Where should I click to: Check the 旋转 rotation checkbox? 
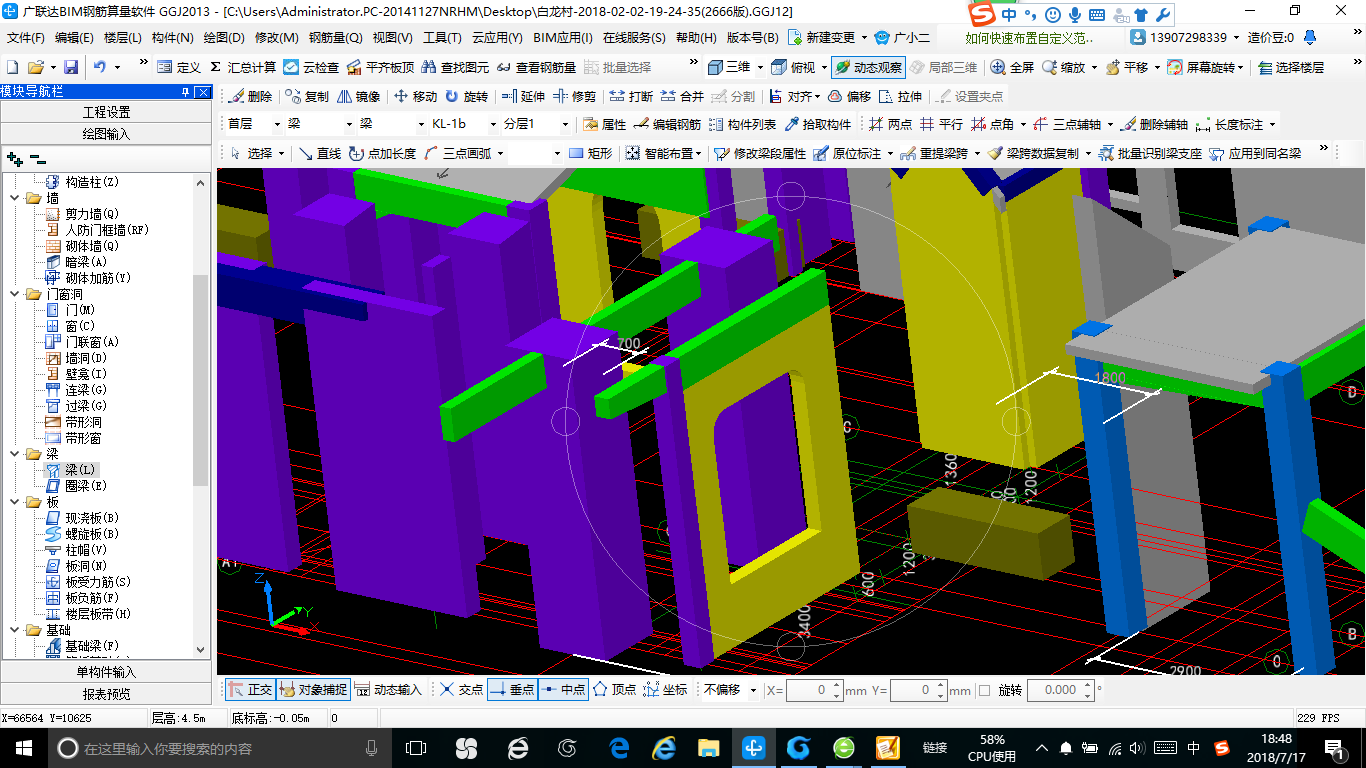[984, 690]
